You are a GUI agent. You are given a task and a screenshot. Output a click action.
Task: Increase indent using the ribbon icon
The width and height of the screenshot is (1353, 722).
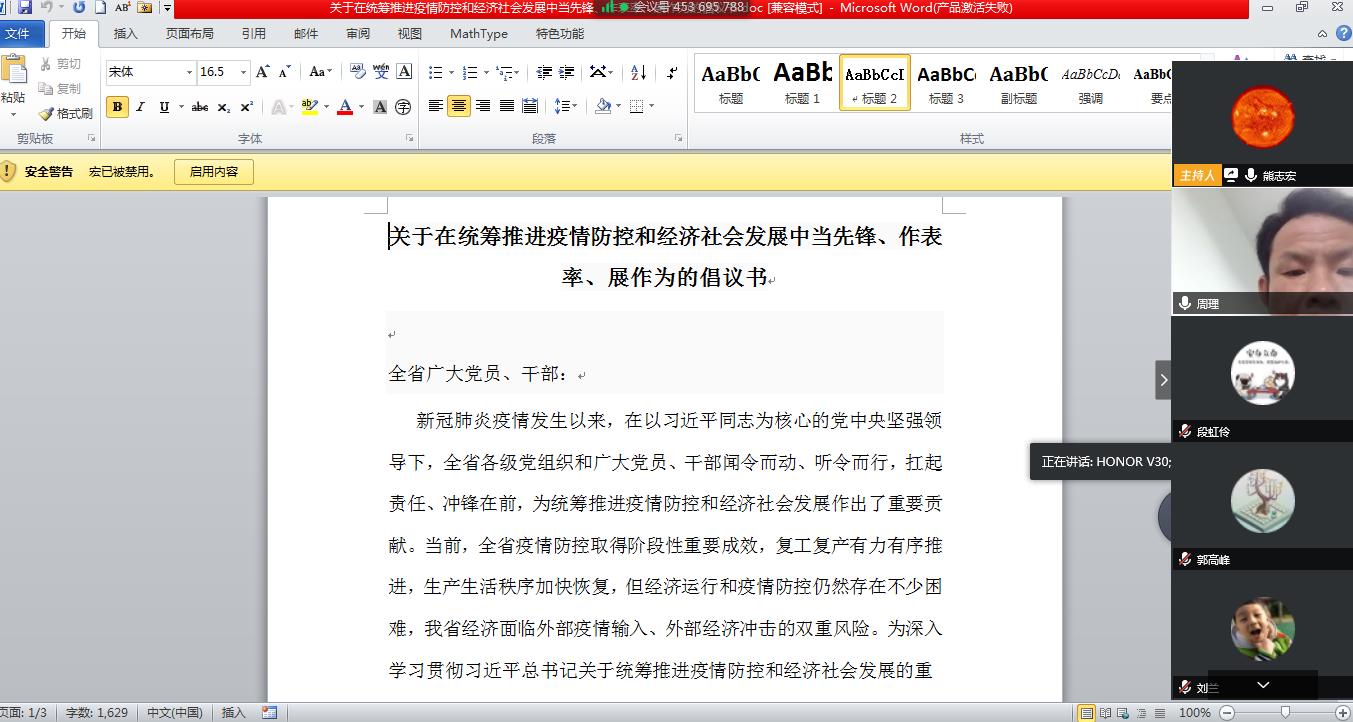coord(567,72)
